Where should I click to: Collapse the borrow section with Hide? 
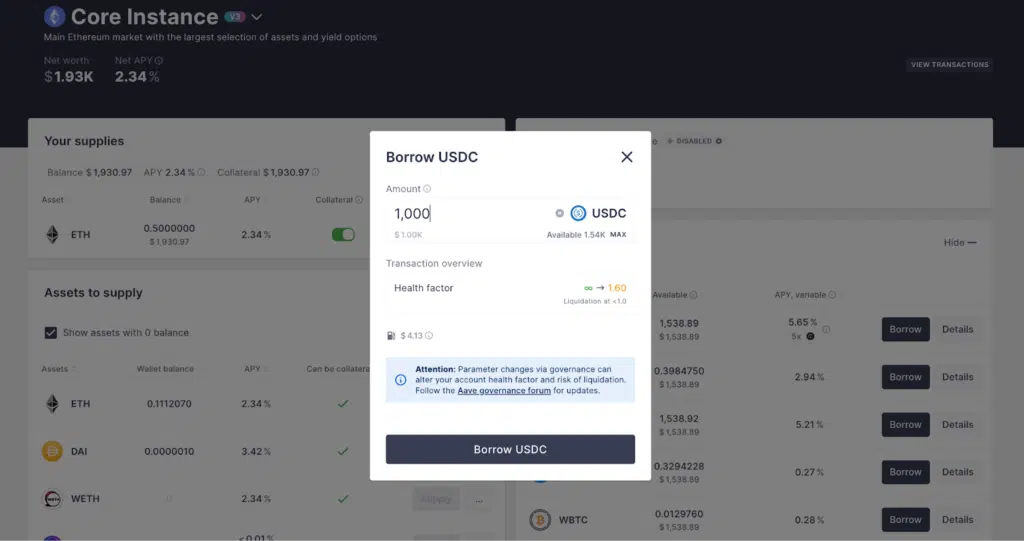(959, 242)
